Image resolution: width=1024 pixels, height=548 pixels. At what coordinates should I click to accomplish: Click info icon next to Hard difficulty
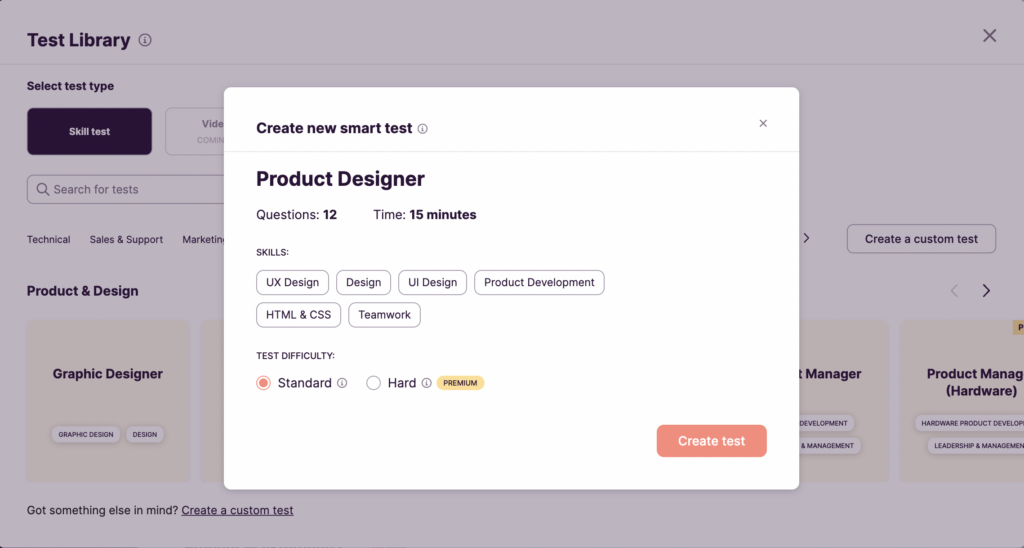click(x=427, y=383)
